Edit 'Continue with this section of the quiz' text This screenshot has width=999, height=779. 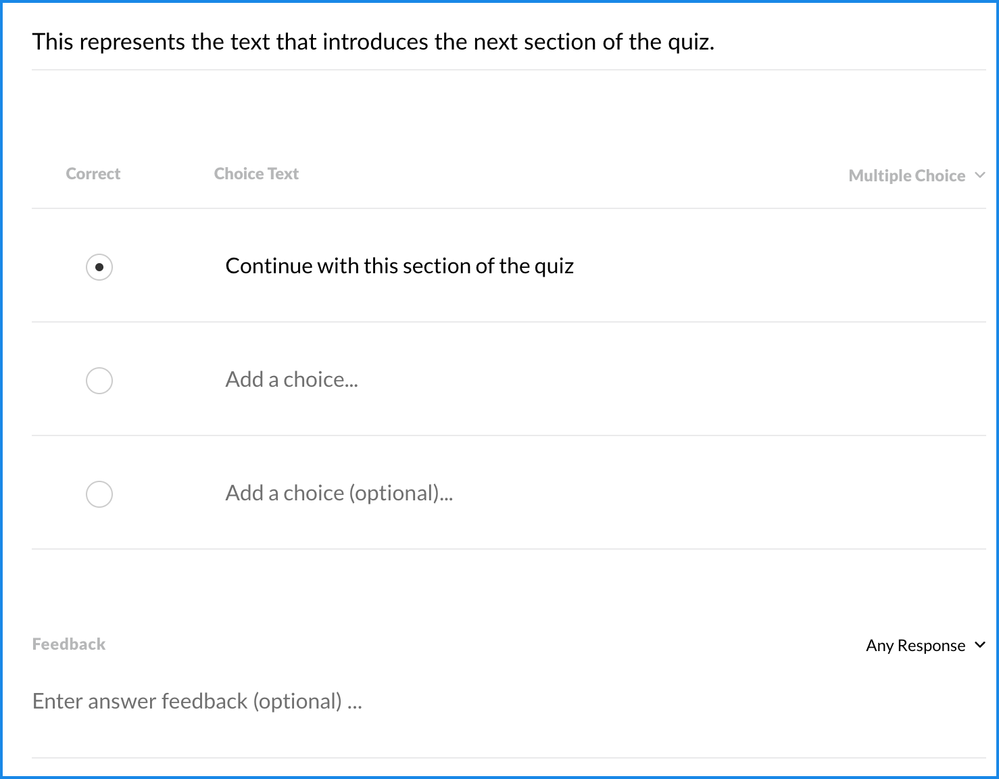click(x=399, y=266)
